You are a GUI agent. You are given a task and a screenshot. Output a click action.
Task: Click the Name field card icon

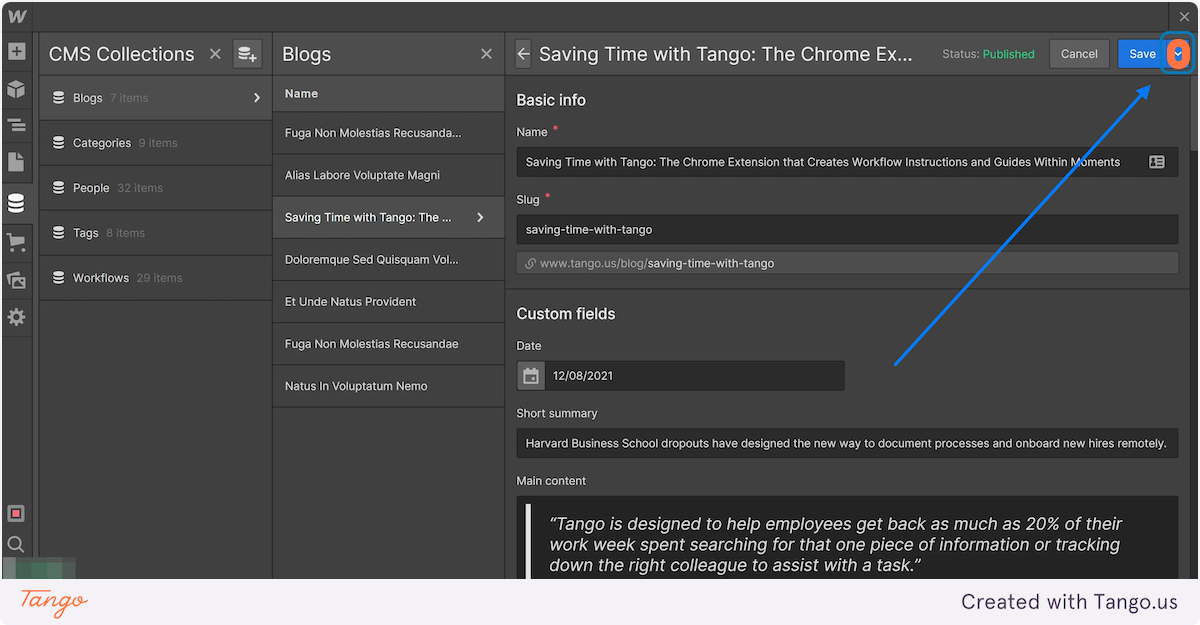1157,162
